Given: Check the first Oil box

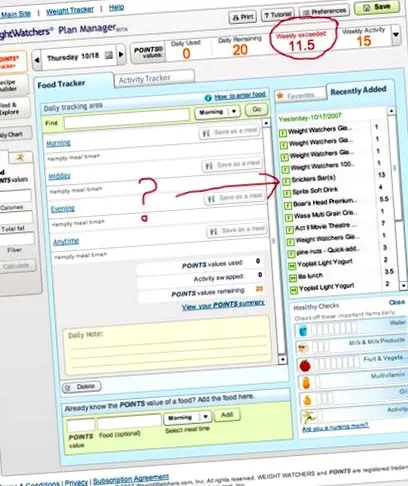Looking at the screenshot, I should tap(319, 398).
